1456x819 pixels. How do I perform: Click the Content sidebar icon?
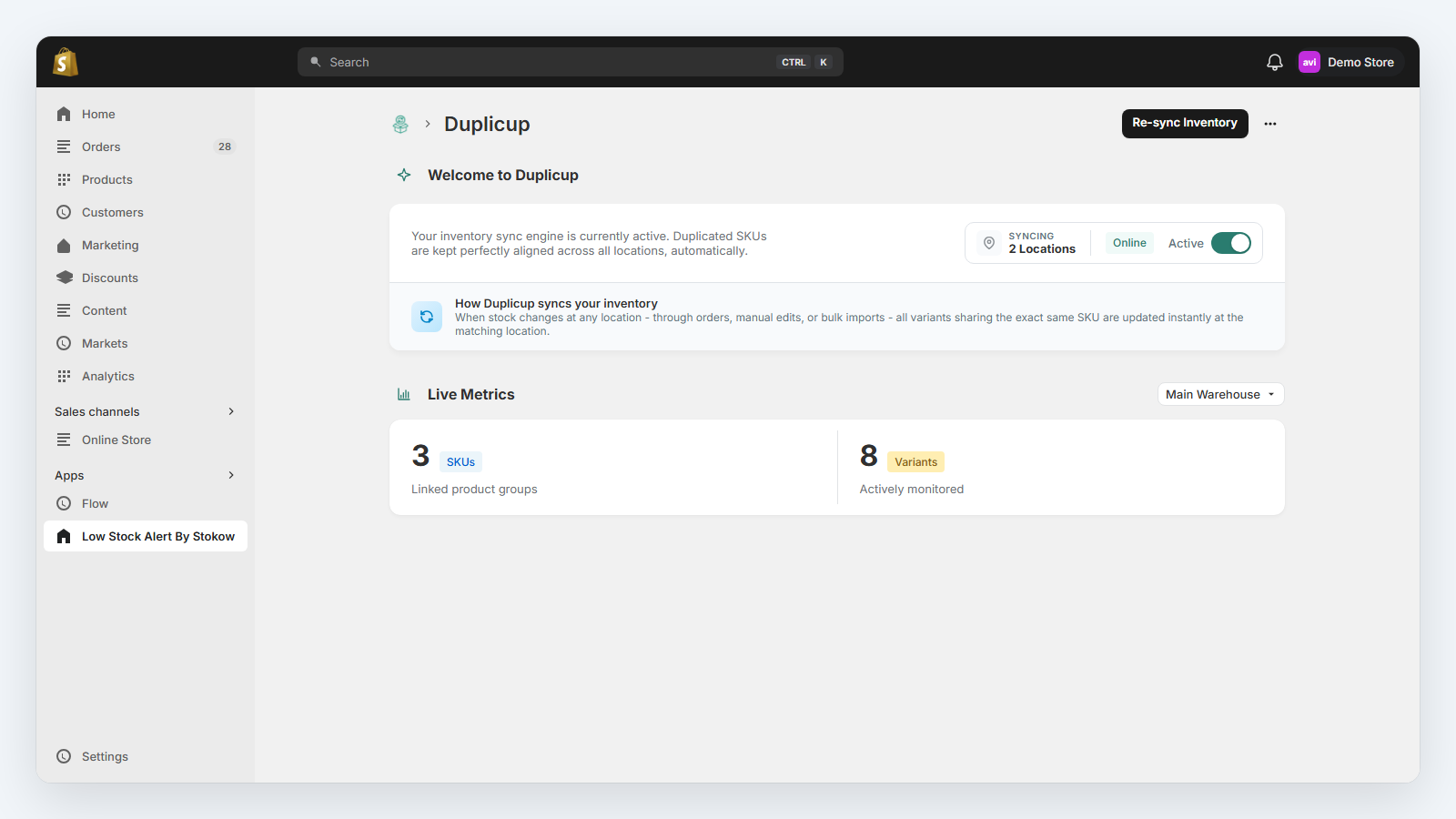[64, 310]
